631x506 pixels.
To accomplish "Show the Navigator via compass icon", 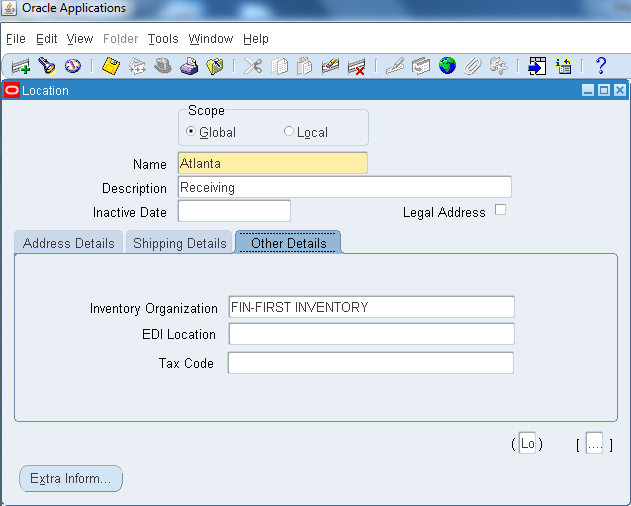I will point(73,66).
